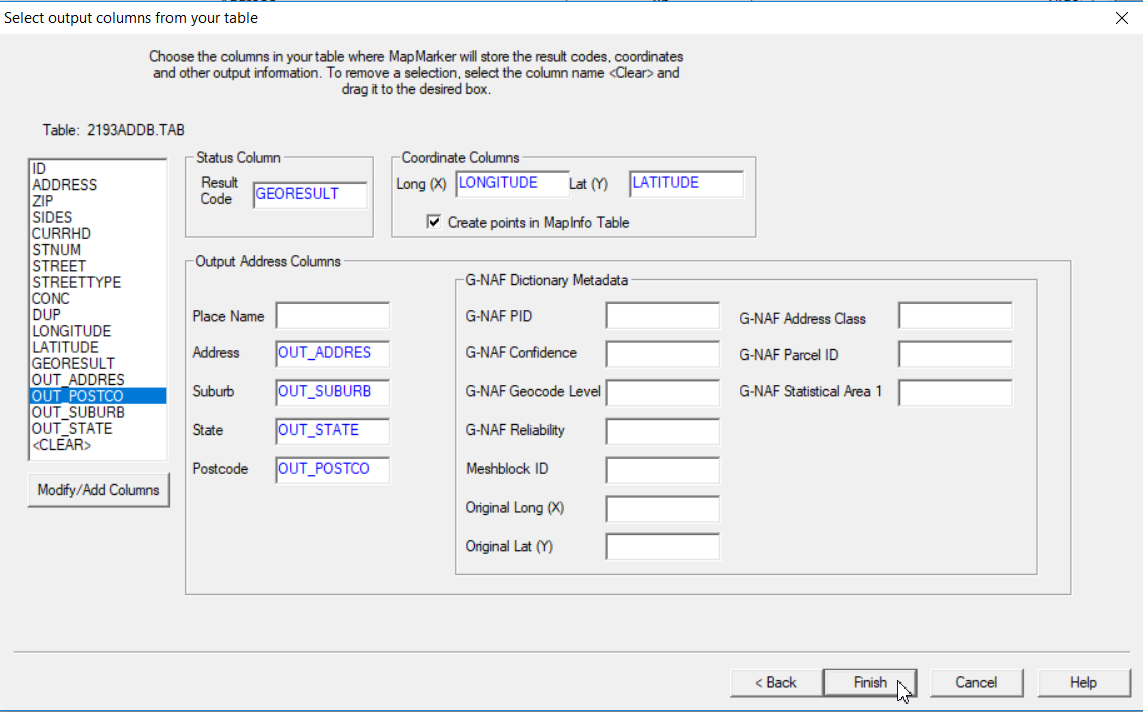Screen dimensions: 1143x712
Task: Select <CLEAR> in the column list
Action: 98,445
